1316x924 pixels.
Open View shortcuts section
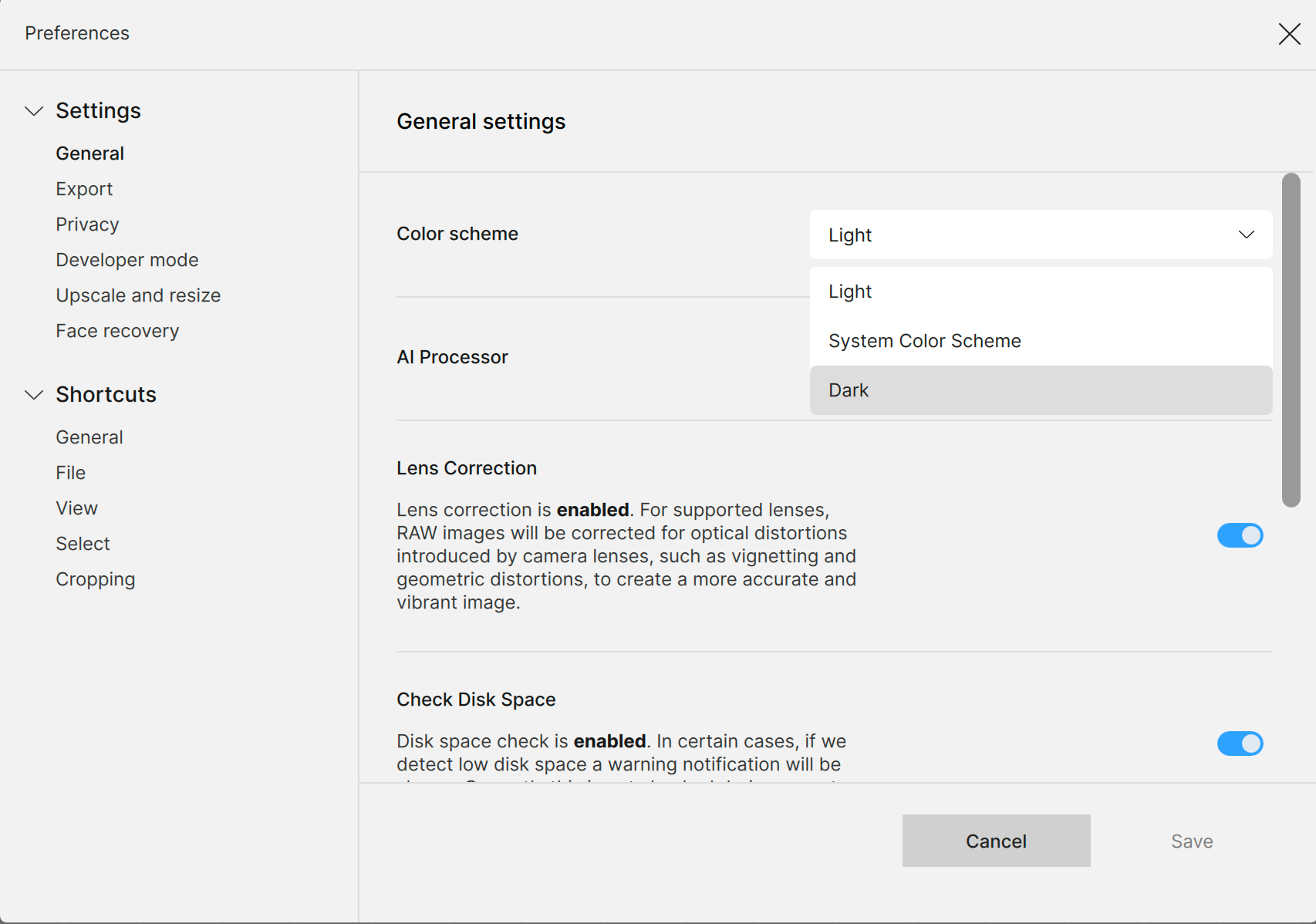77,508
